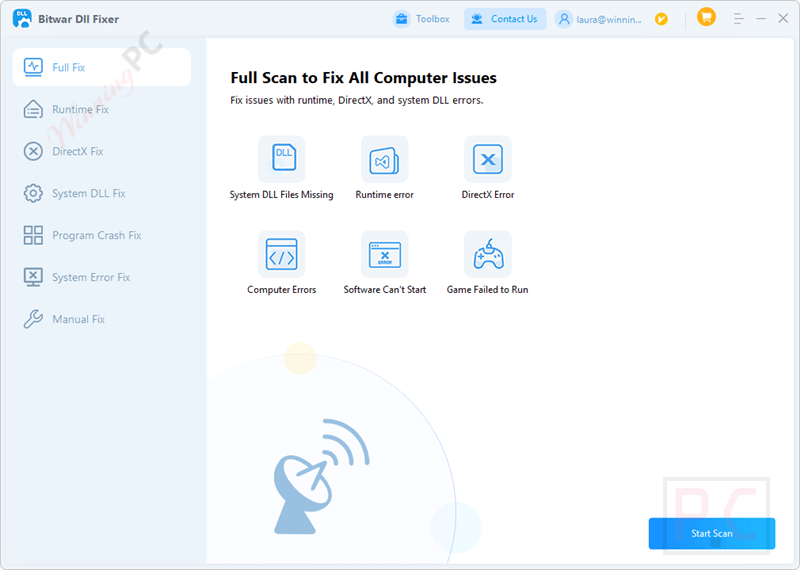Click the 'Software Can't Start' label
The width and height of the screenshot is (800, 570).
[385, 289]
